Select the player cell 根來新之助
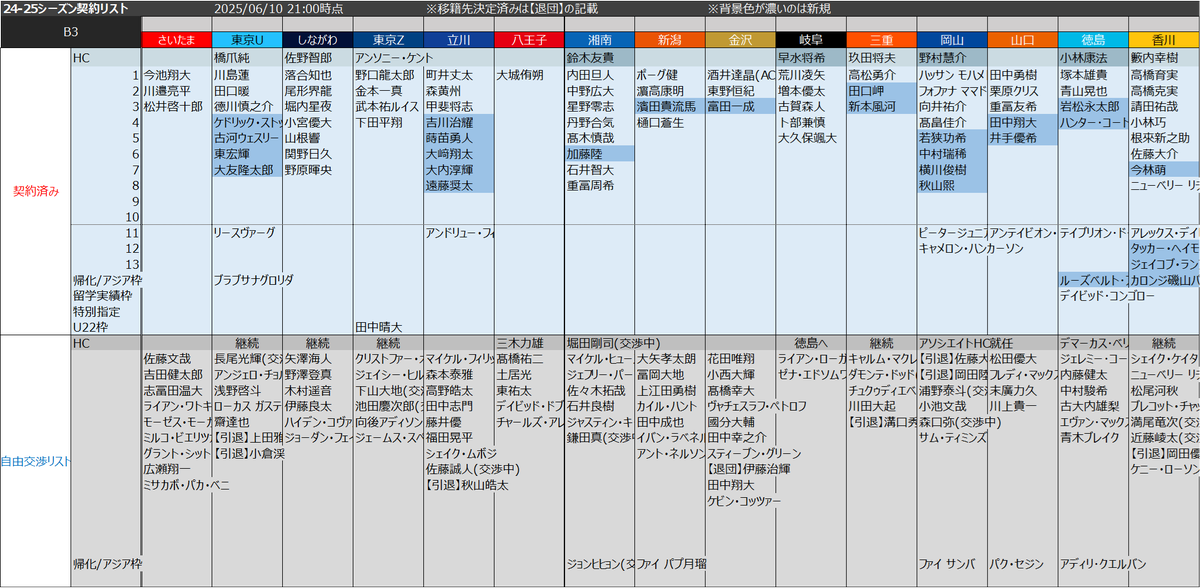 pos(1164,137)
